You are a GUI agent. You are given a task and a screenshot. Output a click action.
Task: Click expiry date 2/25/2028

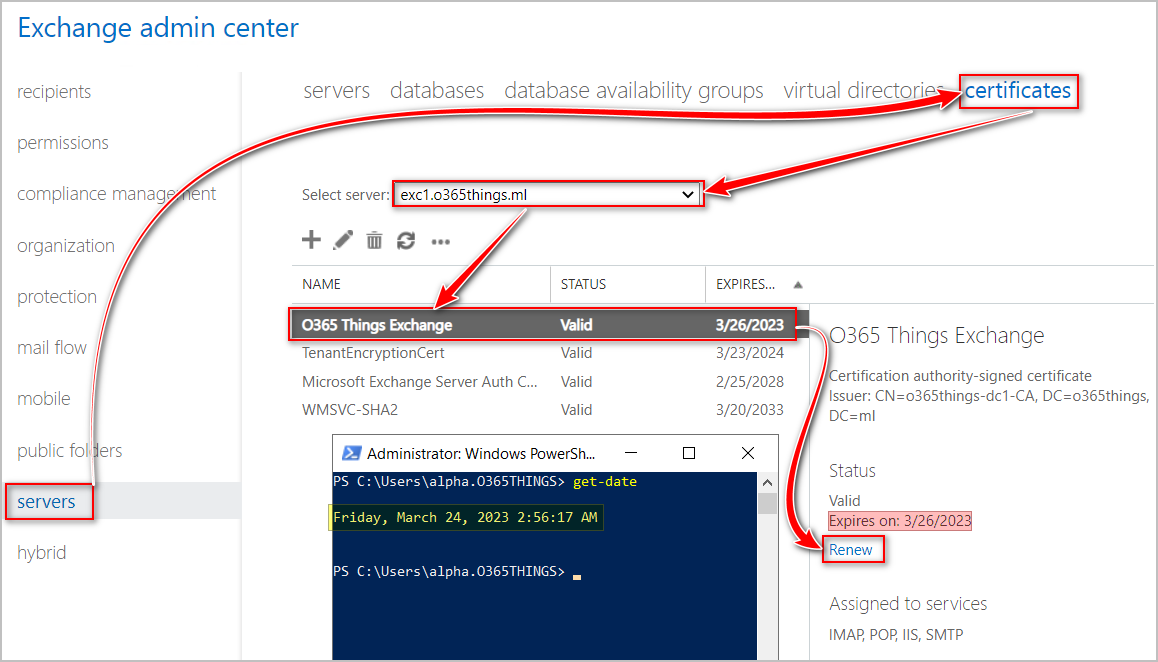pyautogui.click(x=750, y=382)
